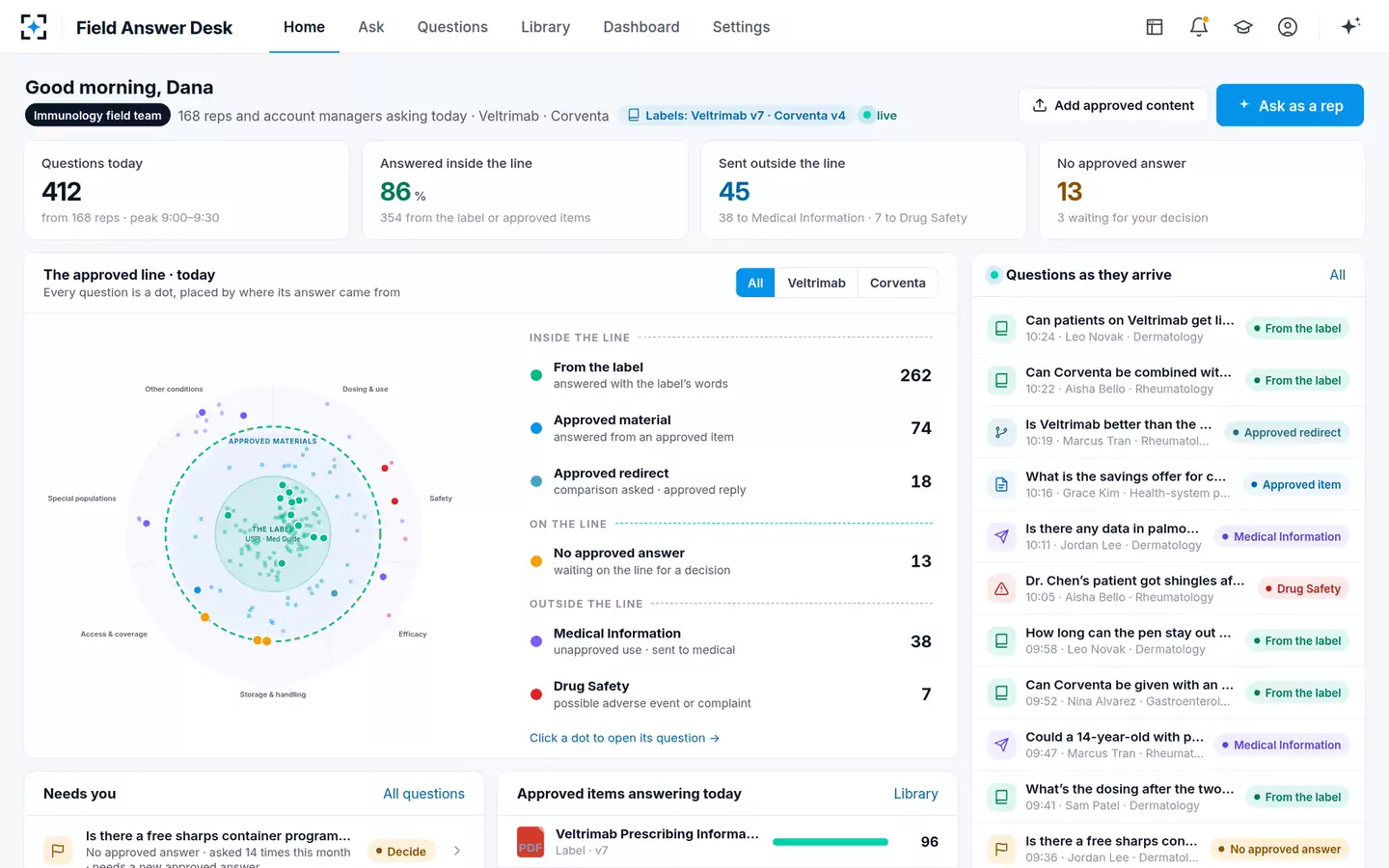
Task: Click the branch icon beside Is Veltrimab better
Action: click(x=1002, y=433)
